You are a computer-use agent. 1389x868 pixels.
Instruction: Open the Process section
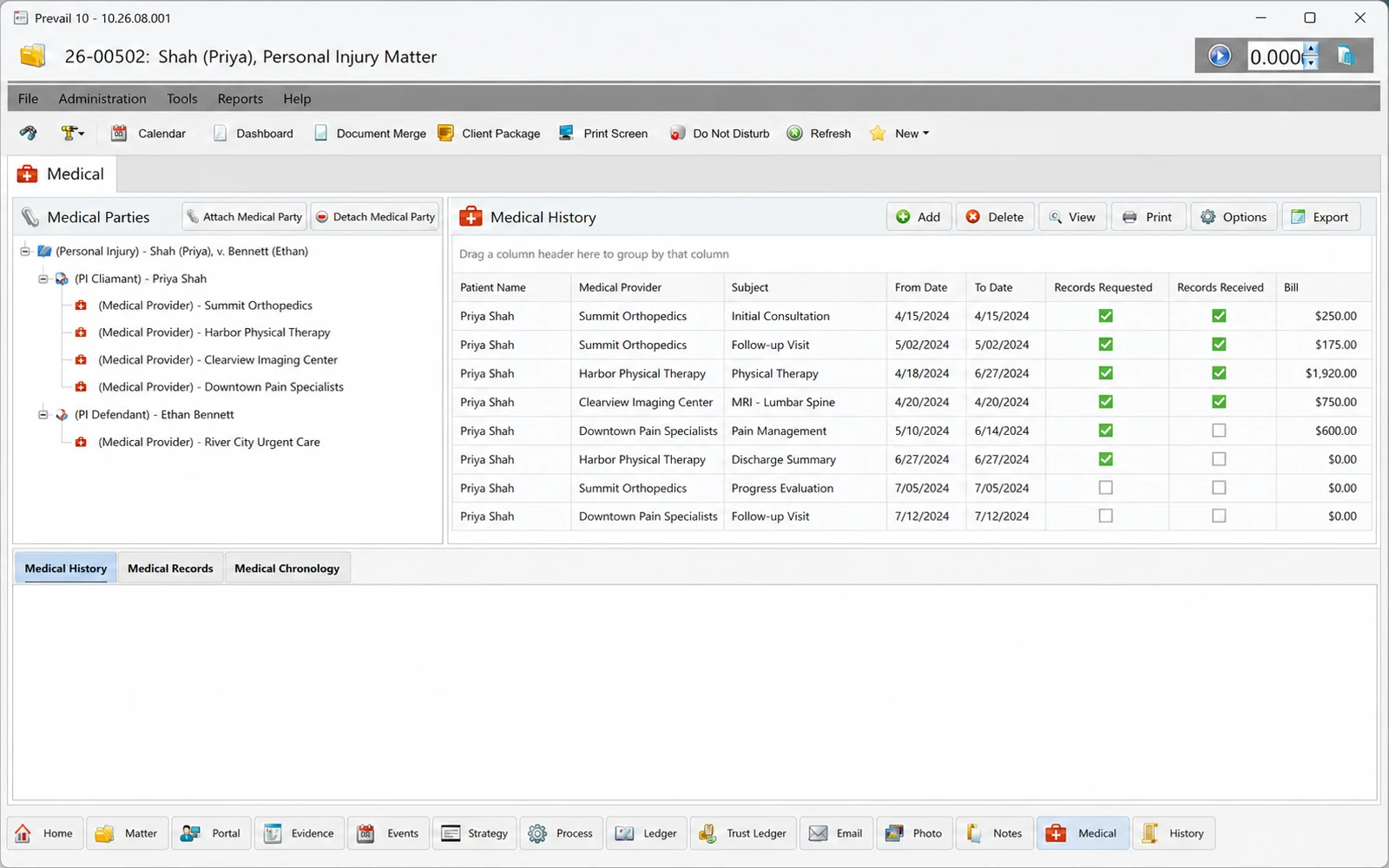(562, 833)
